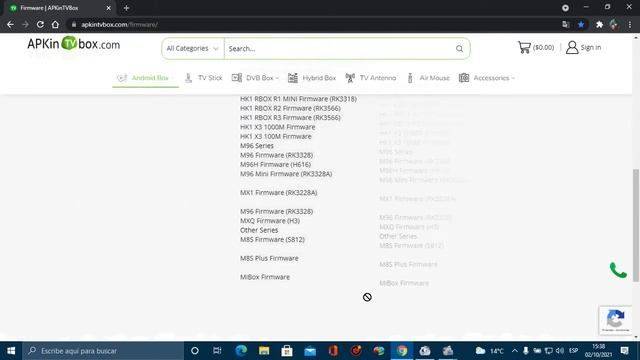Viewport: 640px width, 360px height.
Task: Select the Firmware APKinTVBox browser tab
Action: (59, 8)
